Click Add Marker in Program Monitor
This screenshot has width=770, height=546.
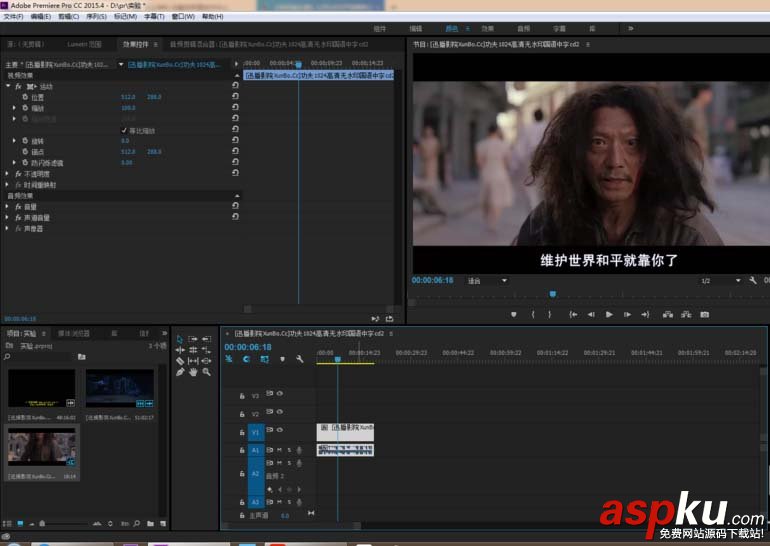(x=514, y=314)
